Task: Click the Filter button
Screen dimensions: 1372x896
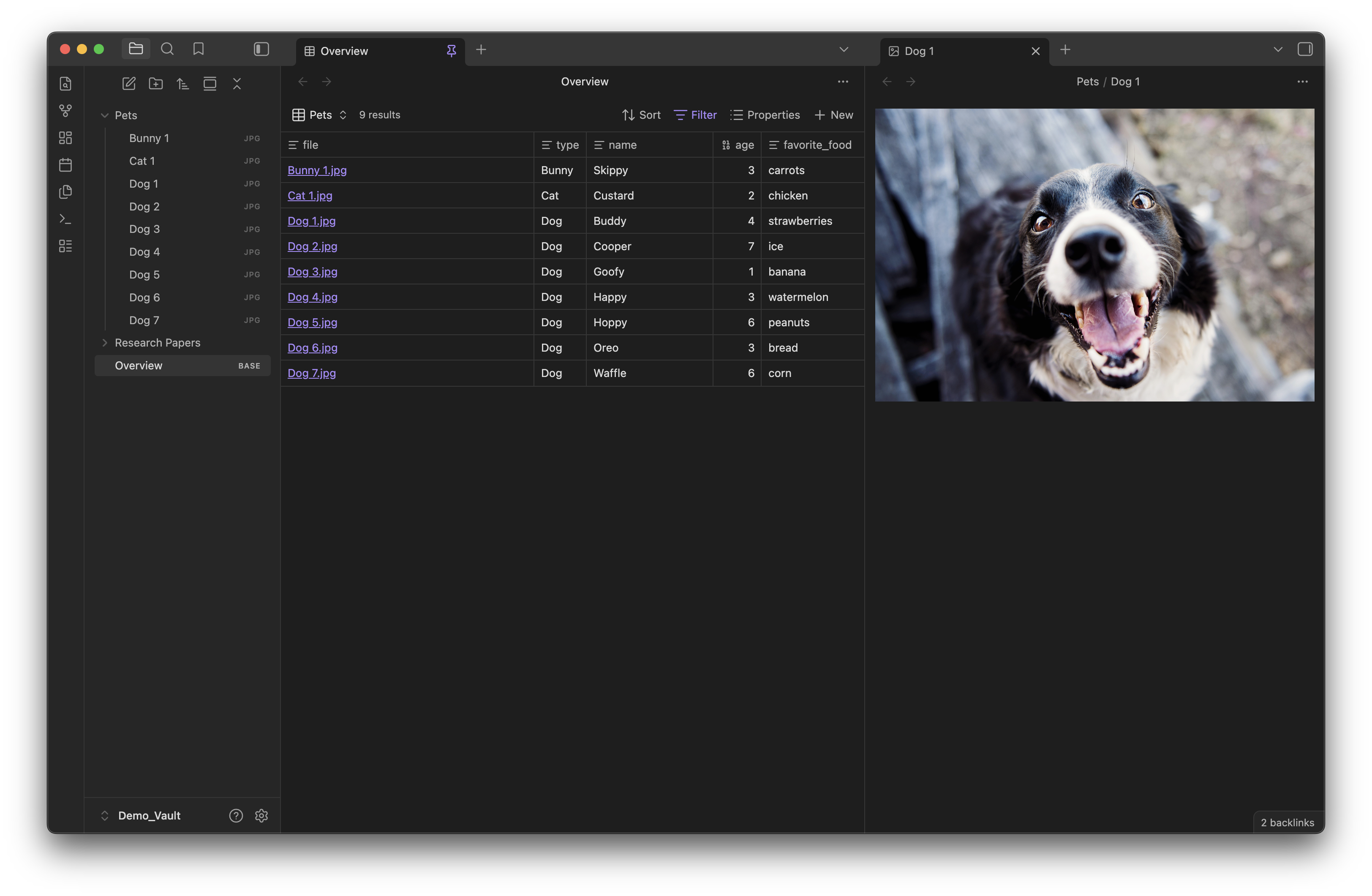Action: [x=695, y=115]
